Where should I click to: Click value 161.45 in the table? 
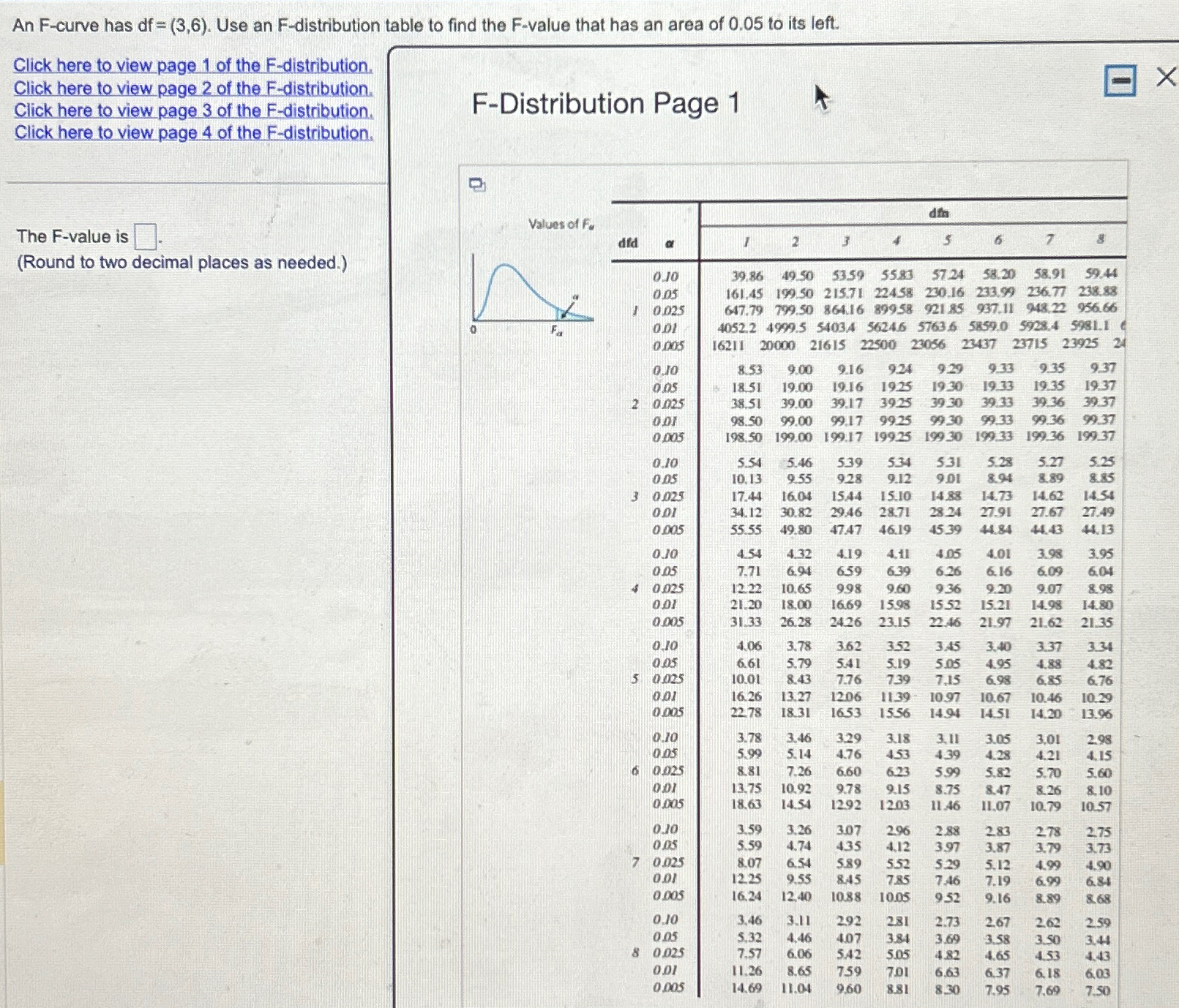tap(744, 293)
